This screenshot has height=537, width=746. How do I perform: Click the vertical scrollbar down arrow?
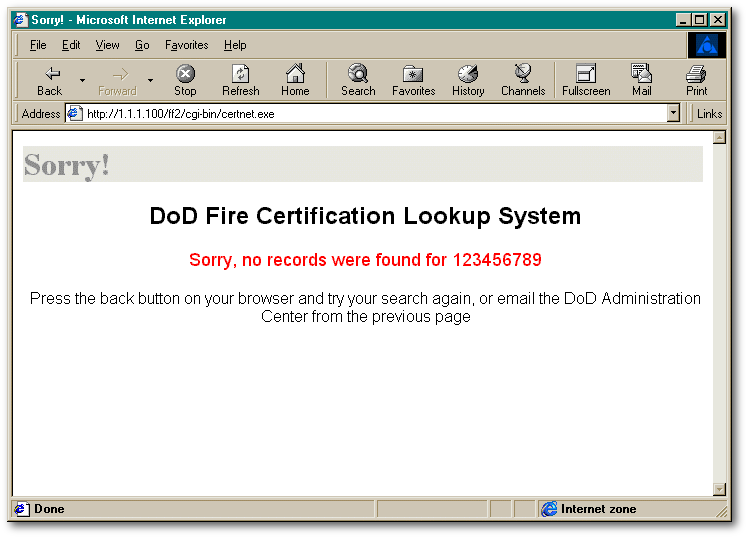coord(719,489)
